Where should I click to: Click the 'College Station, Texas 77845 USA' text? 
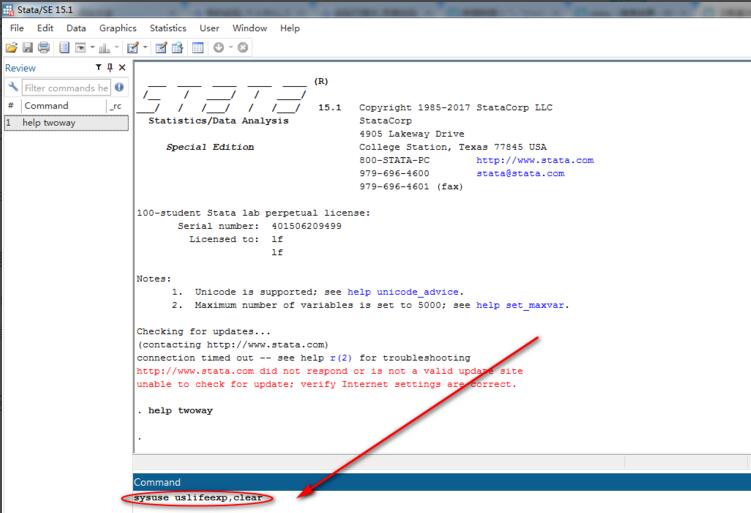pyautogui.click(x=453, y=147)
